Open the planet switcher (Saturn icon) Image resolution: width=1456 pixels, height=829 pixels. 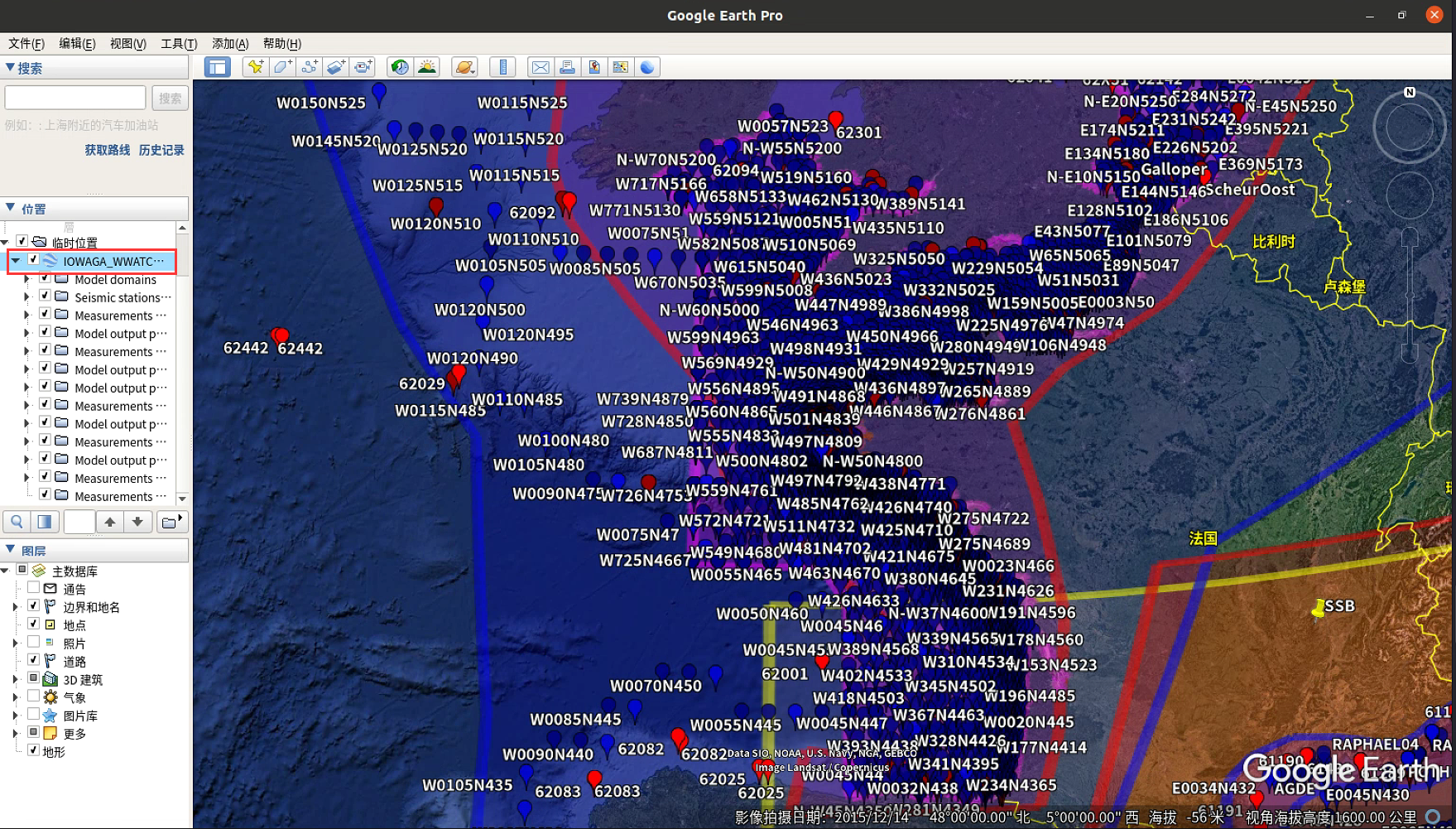(x=465, y=67)
